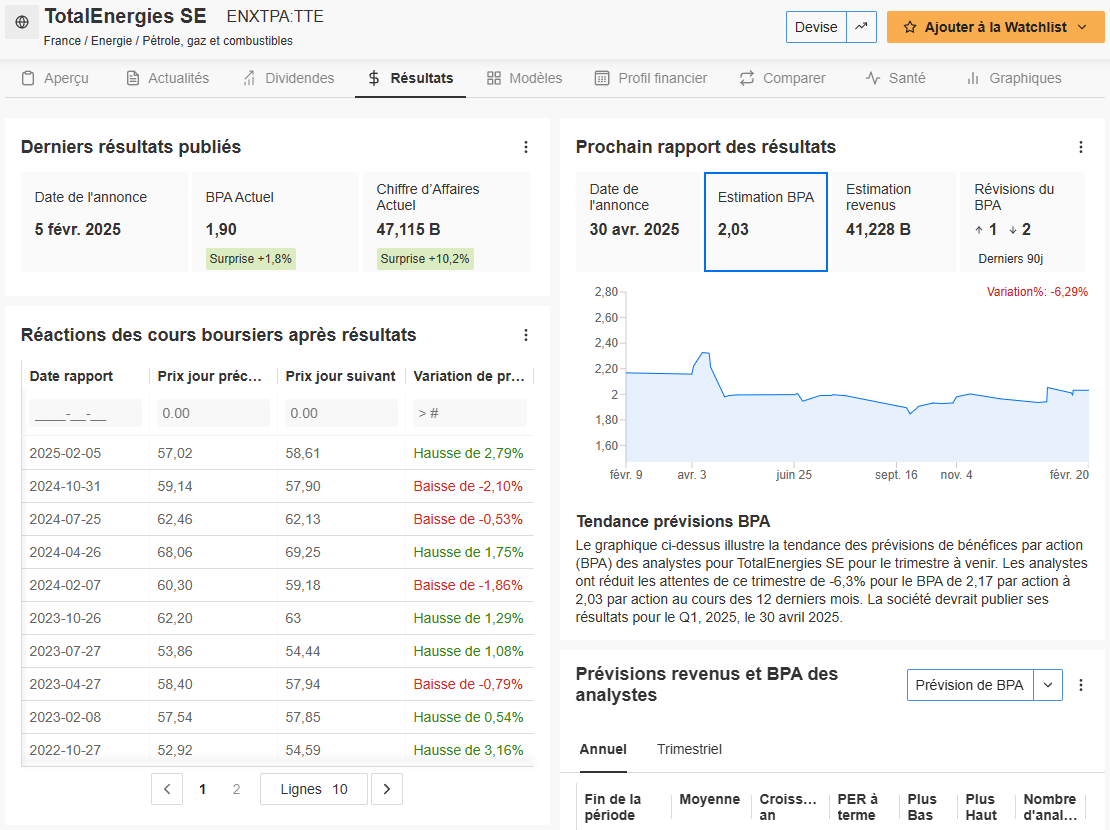Image resolution: width=1110 pixels, height=830 pixels.
Task: Expand the Prévision de BPA chevron
Action: click(1048, 685)
